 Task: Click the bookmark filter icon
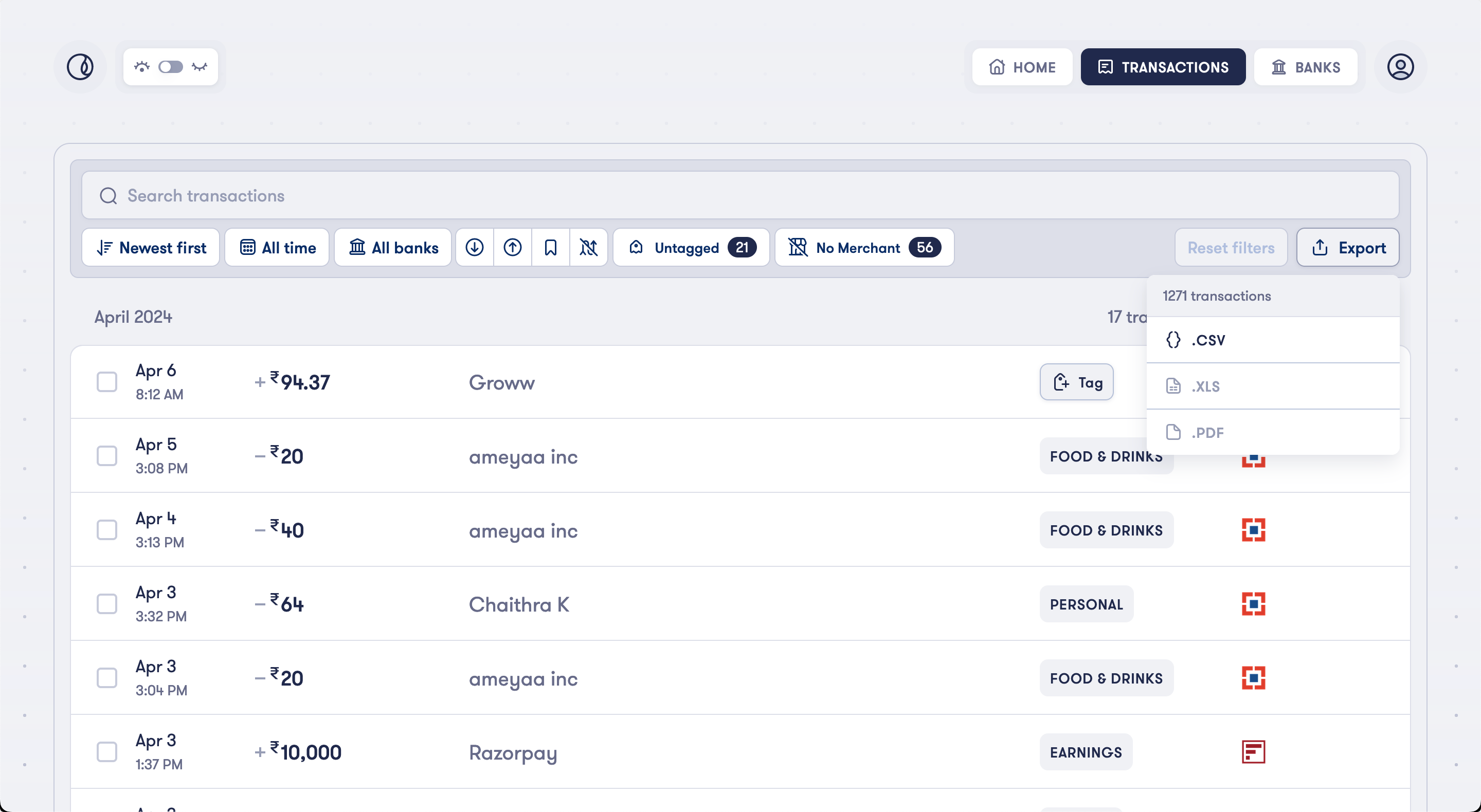[550, 248]
